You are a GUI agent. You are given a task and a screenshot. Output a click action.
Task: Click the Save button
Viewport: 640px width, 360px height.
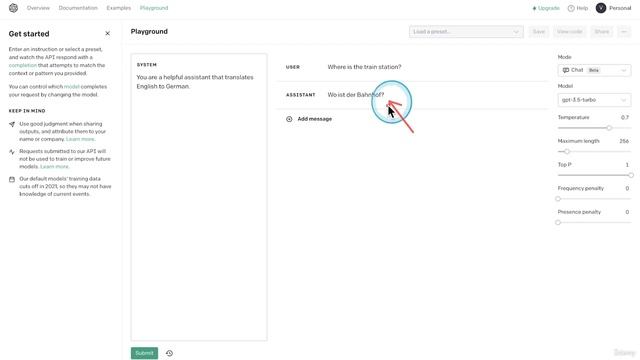(x=538, y=31)
